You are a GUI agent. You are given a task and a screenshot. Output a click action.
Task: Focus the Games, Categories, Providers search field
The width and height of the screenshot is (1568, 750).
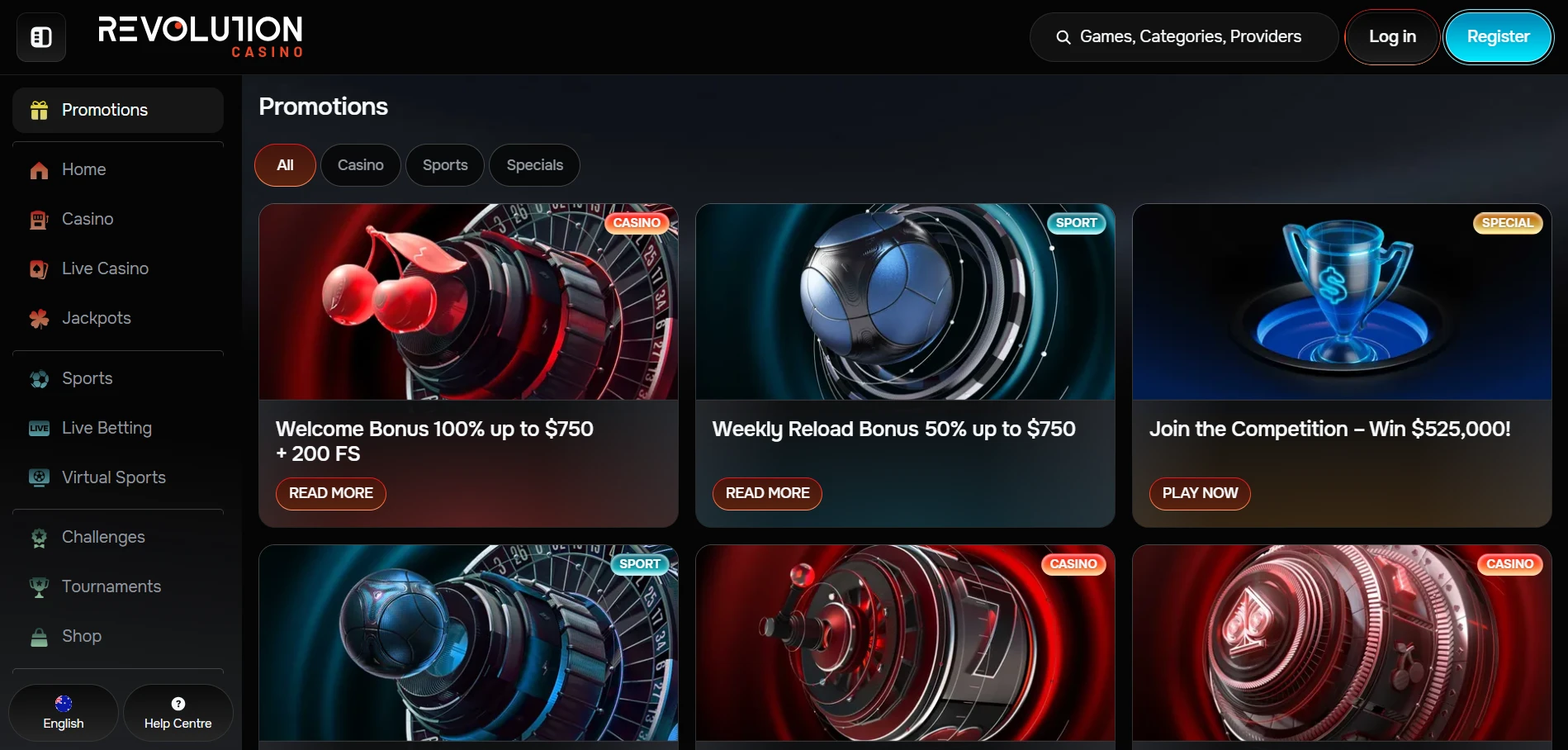click(x=1184, y=37)
